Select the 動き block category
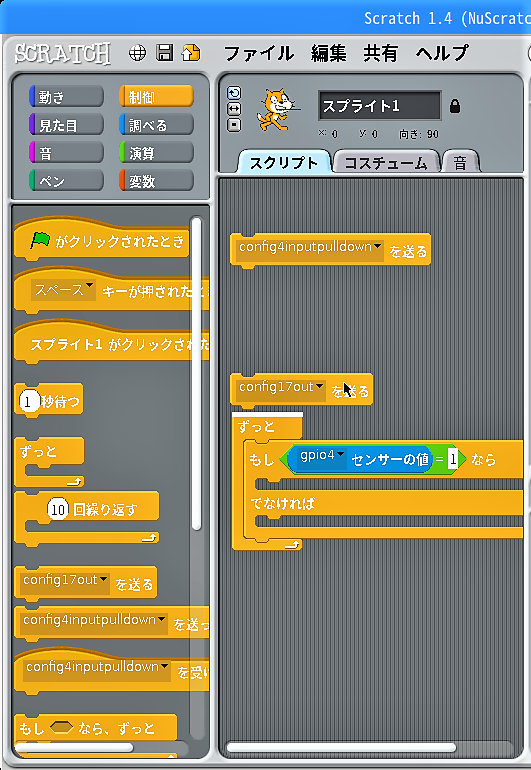531x770 pixels. tap(66, 97)
